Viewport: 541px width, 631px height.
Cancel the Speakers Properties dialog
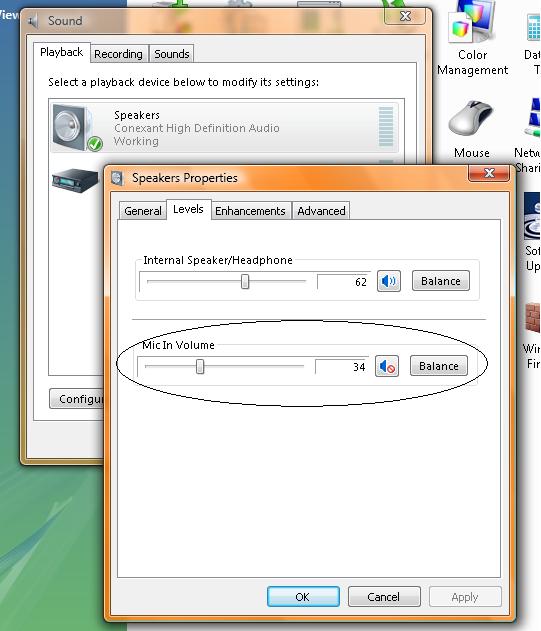click(384, 596)
